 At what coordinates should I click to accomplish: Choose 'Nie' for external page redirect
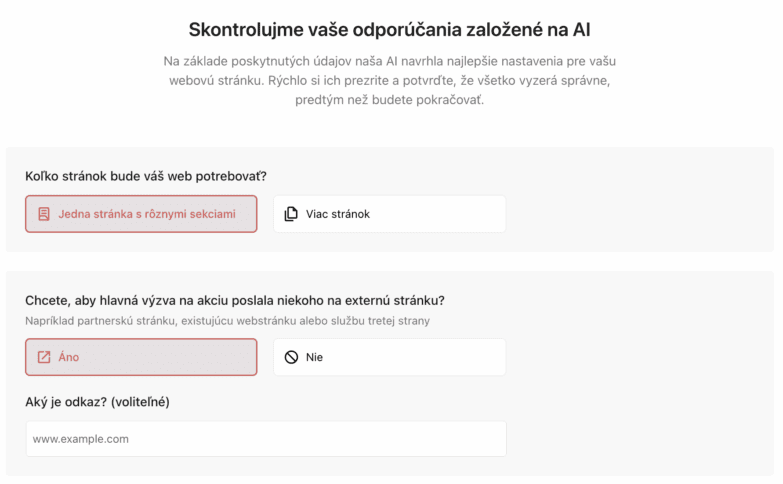(389, 357)
